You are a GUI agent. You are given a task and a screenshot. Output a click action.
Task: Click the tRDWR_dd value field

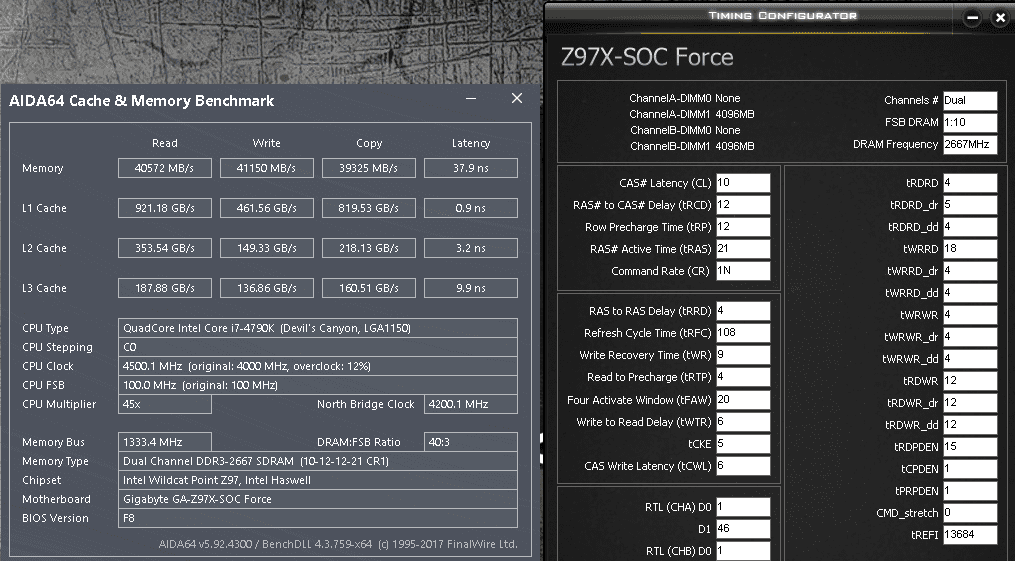tap(970, 424)
